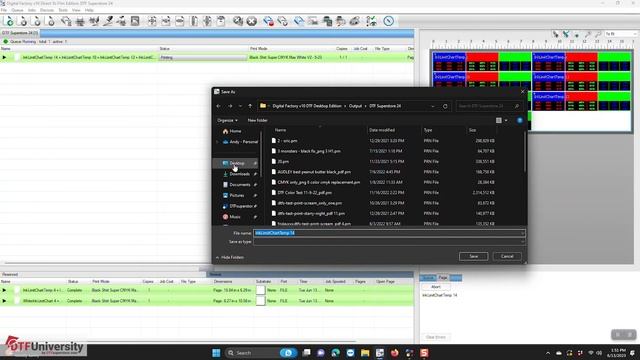Expand the Andy - Personal tree node
Viewport: 640px width, 360px height.
click(x=217, y=142)
